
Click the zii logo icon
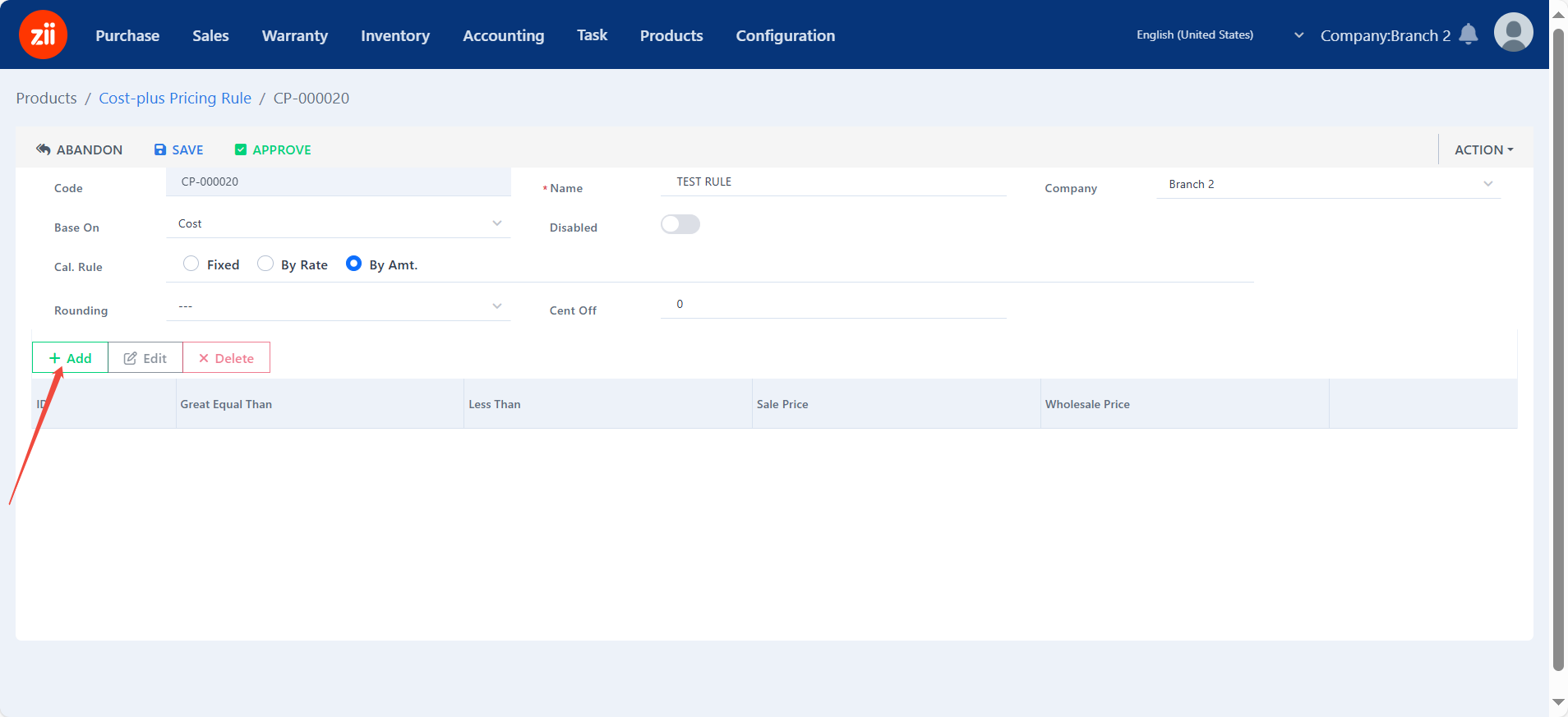click(x=43, y=34)
